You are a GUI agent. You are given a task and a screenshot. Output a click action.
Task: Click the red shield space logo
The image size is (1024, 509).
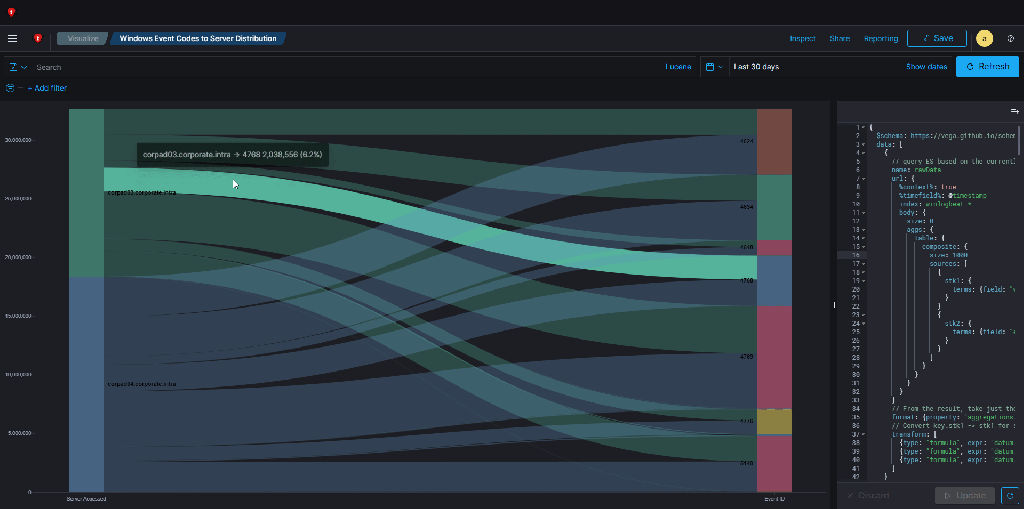pyautogui.click(x=38, y=39)
